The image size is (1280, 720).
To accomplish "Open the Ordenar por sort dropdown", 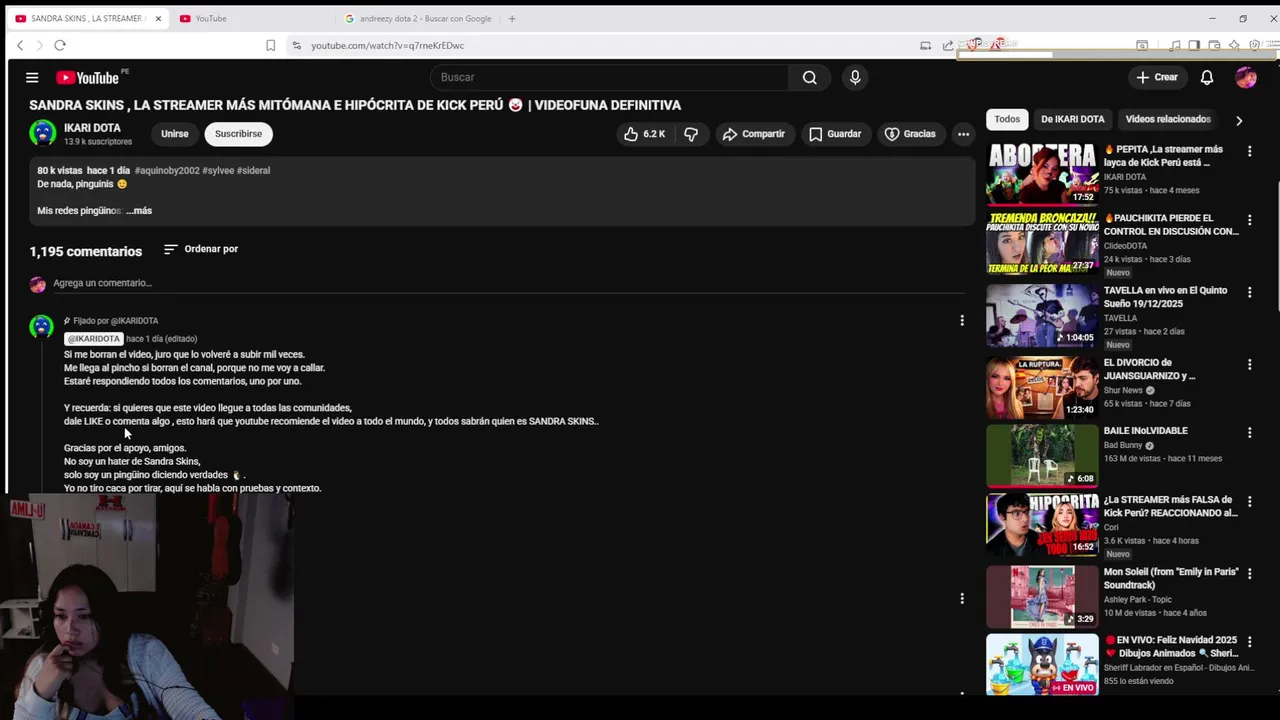I will pyautogui.click(x=201, y=249).
